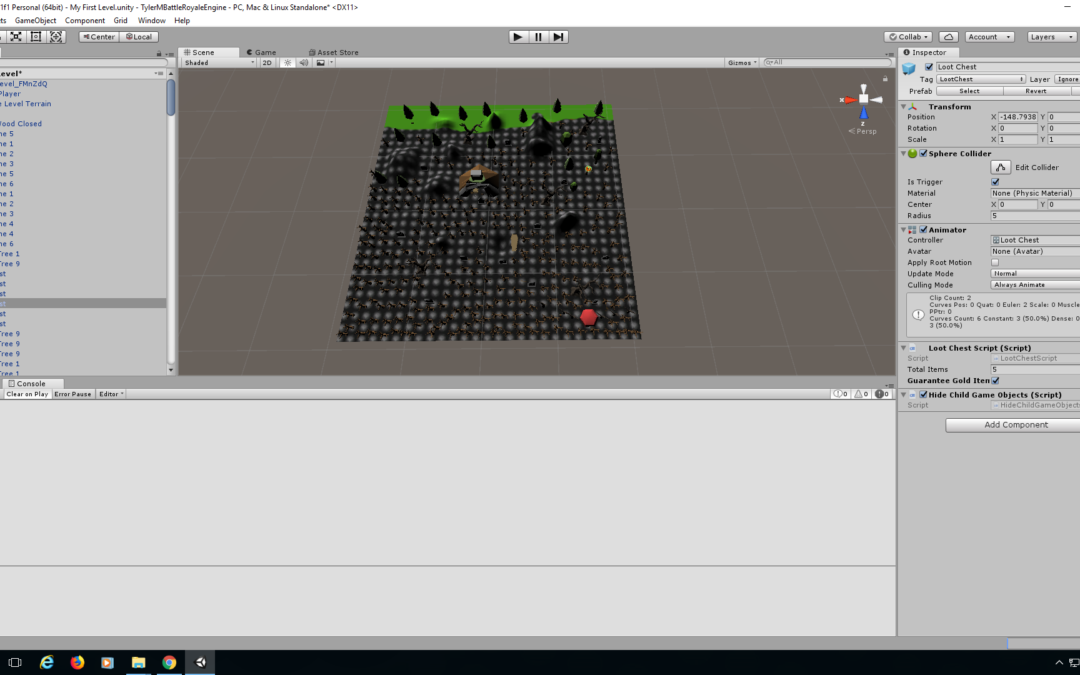Screen dimensions: 1080x675
Task: Open the Shaded draw mode dropdown
Action: [x=219, y=63]
